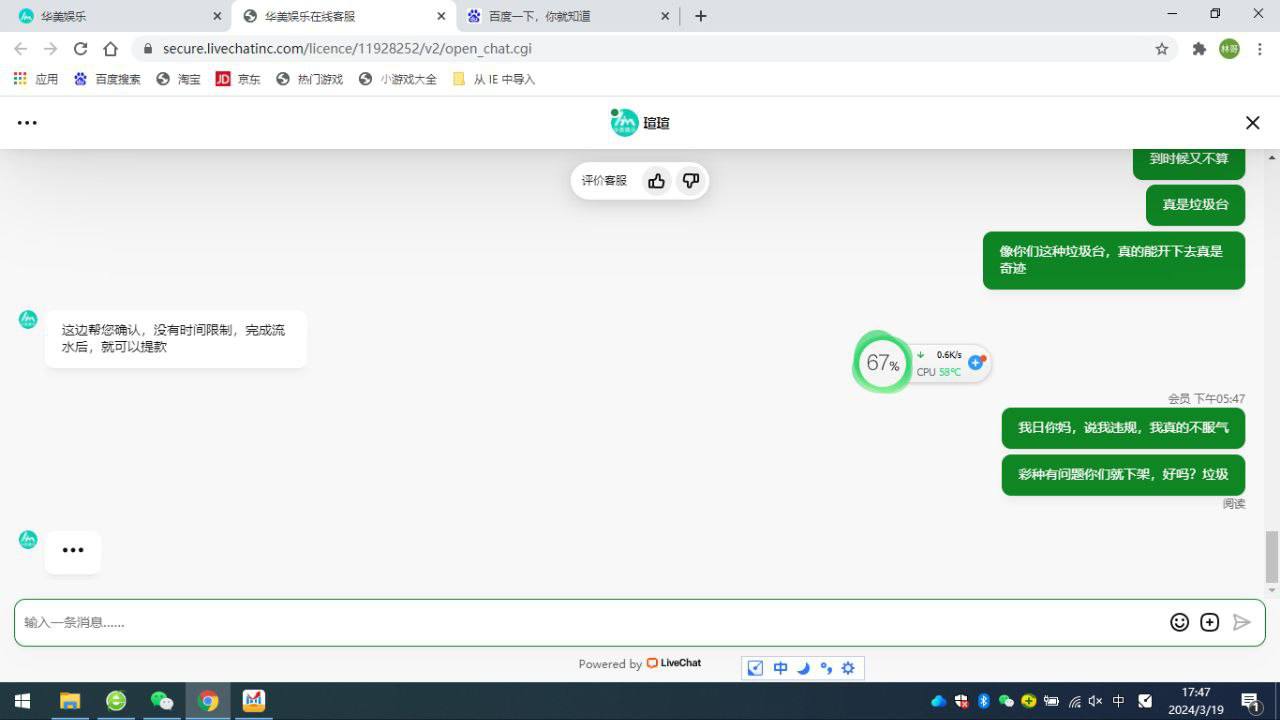Open the Chrome extensions puzzle icon

click(1198, 49)
